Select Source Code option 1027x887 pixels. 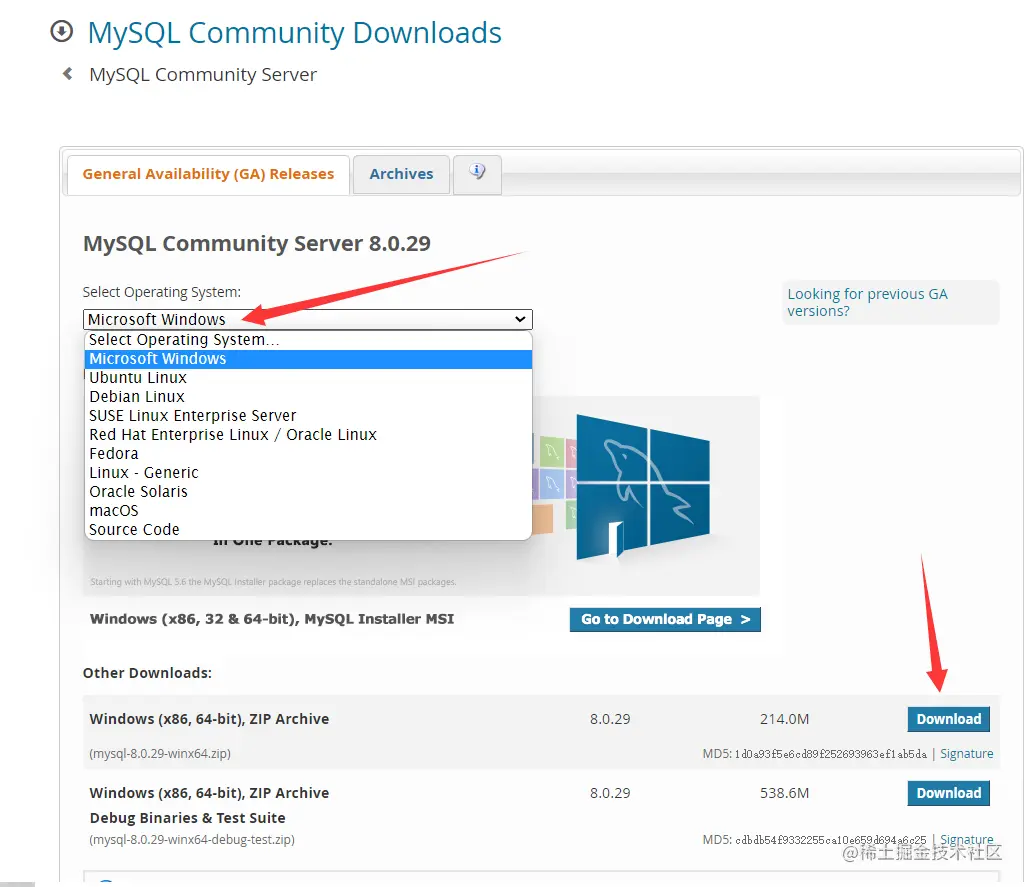point(308,530)
